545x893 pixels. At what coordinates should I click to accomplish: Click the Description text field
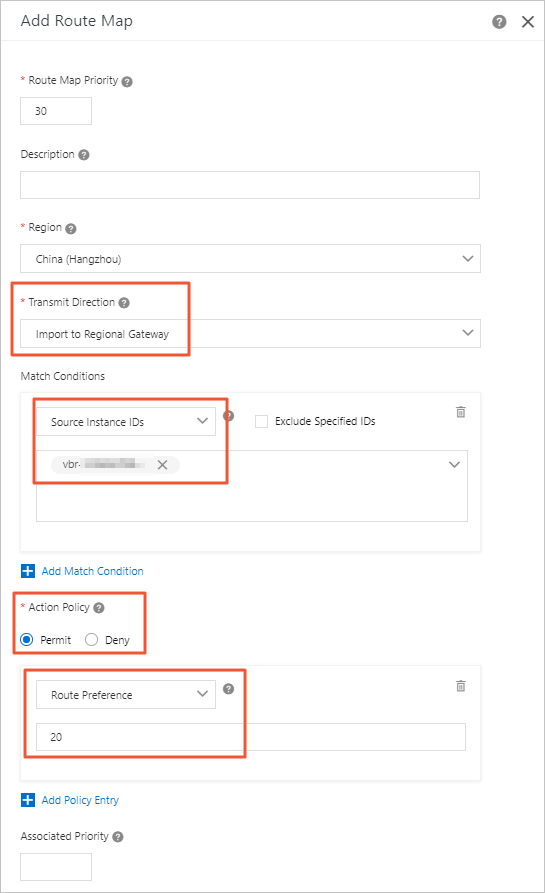tap(250, 185)
